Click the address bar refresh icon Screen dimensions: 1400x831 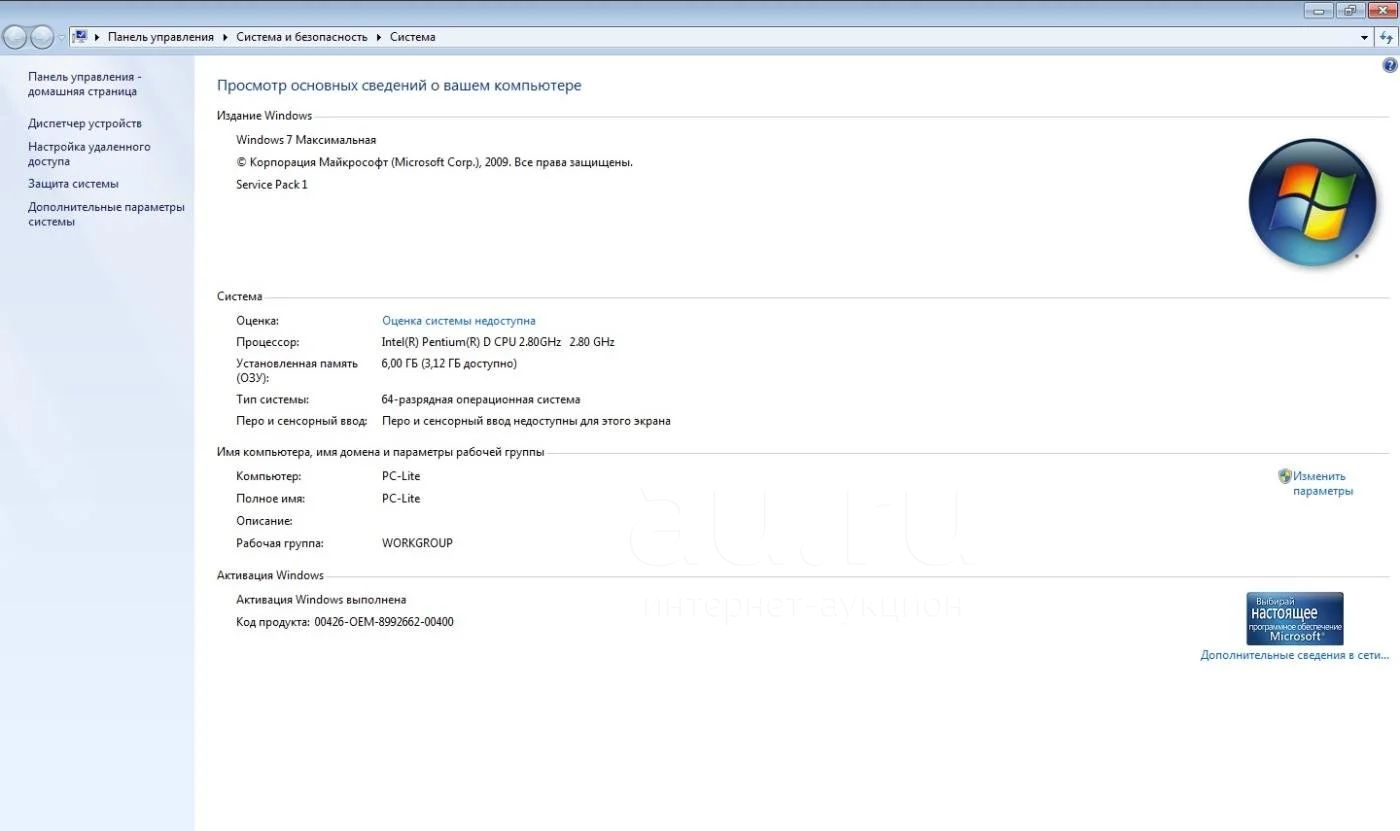tap(1386, 38)
